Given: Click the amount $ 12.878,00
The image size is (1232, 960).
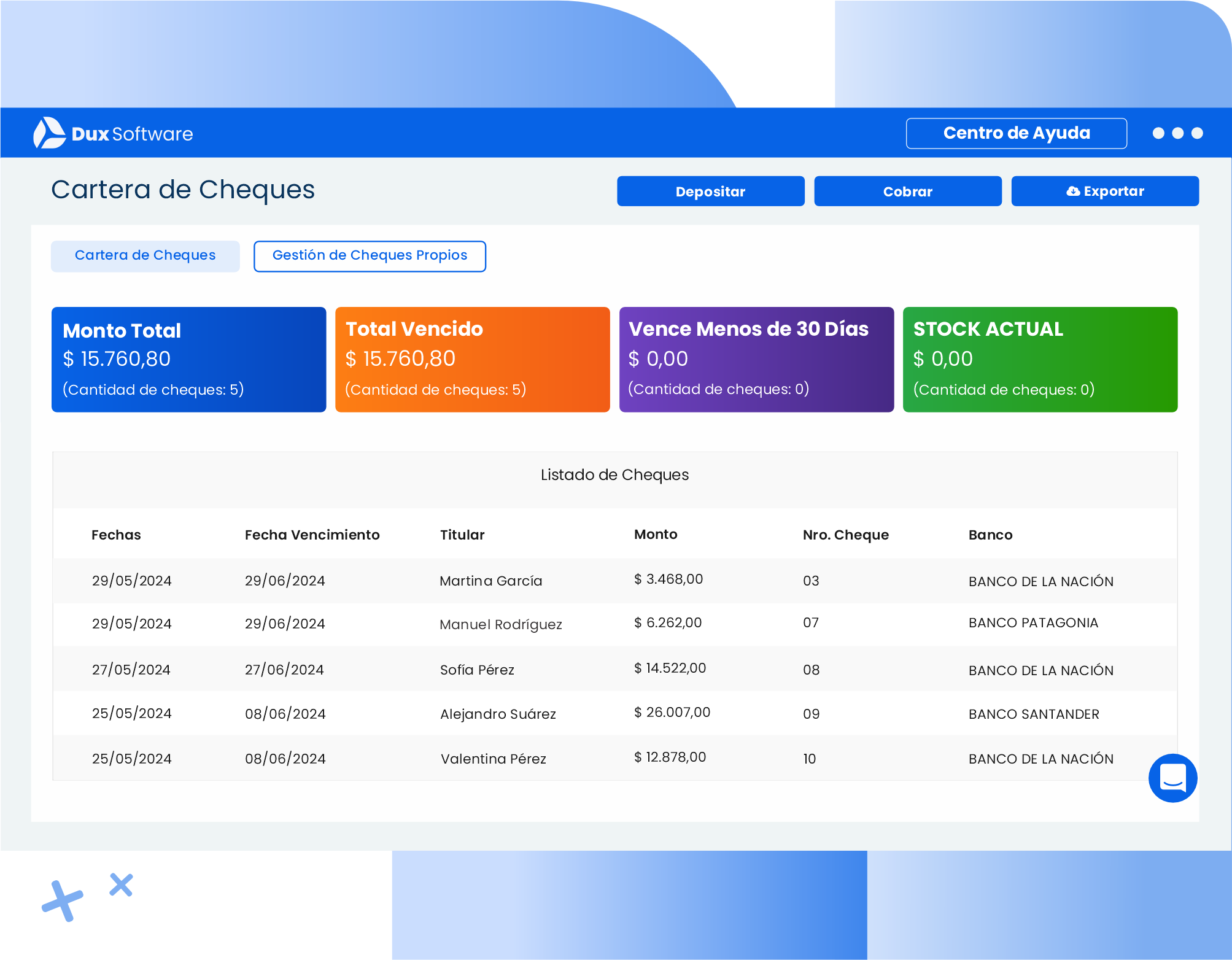Looking at the screenshot, I should (x=670, y=757).
